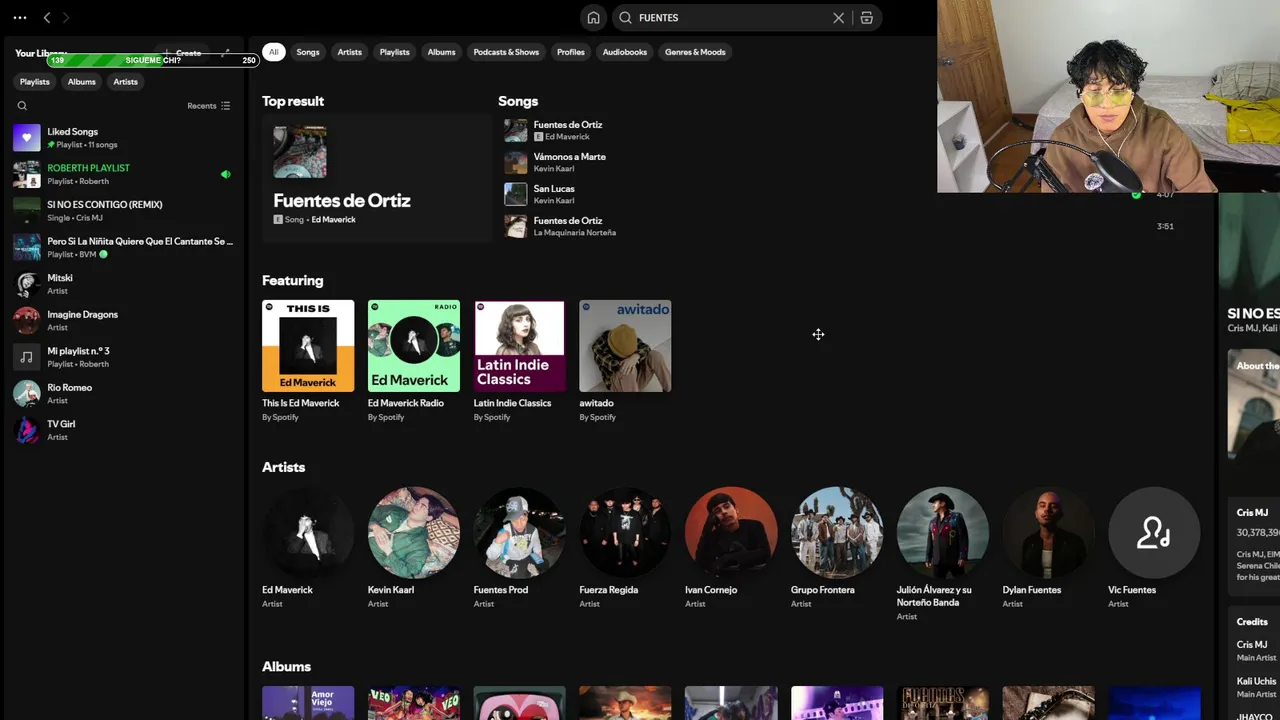
Task: Open the BVM playlist in library
Action: 124,247
